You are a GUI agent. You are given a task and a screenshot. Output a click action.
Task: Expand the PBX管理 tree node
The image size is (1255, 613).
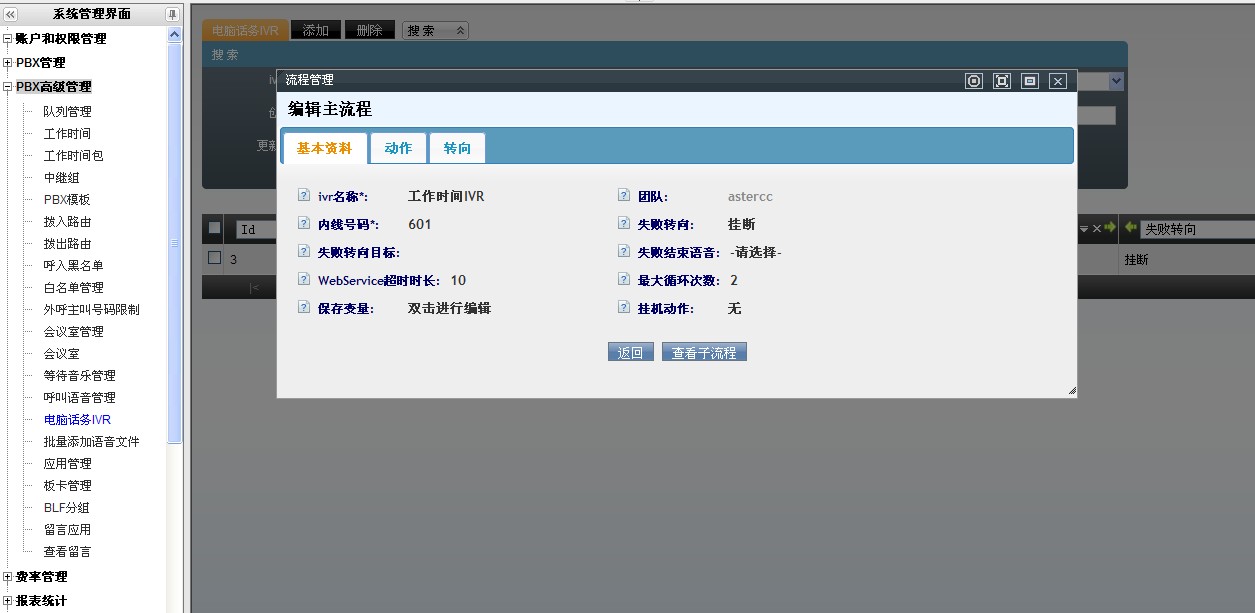tap(8, 63)
